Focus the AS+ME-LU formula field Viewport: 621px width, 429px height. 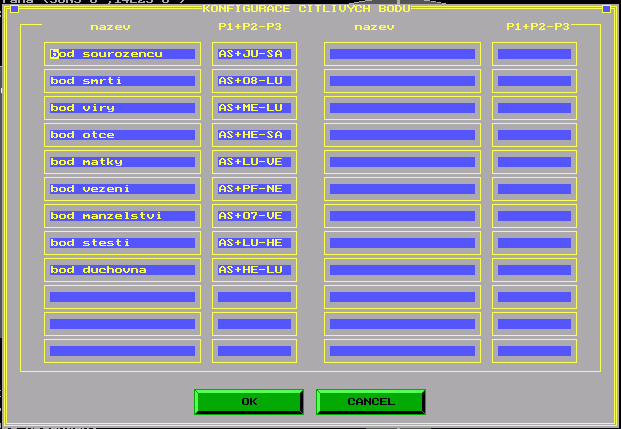(x=254, y=108)
